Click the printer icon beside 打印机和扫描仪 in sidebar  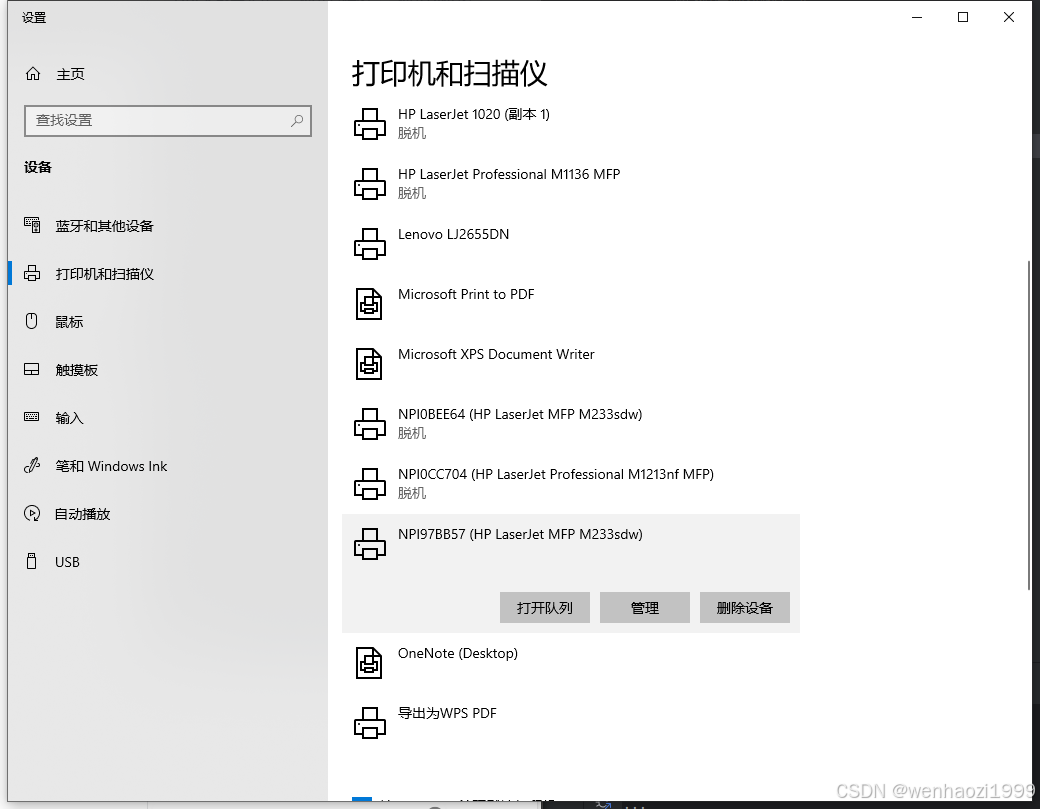(x=32, y=273)
